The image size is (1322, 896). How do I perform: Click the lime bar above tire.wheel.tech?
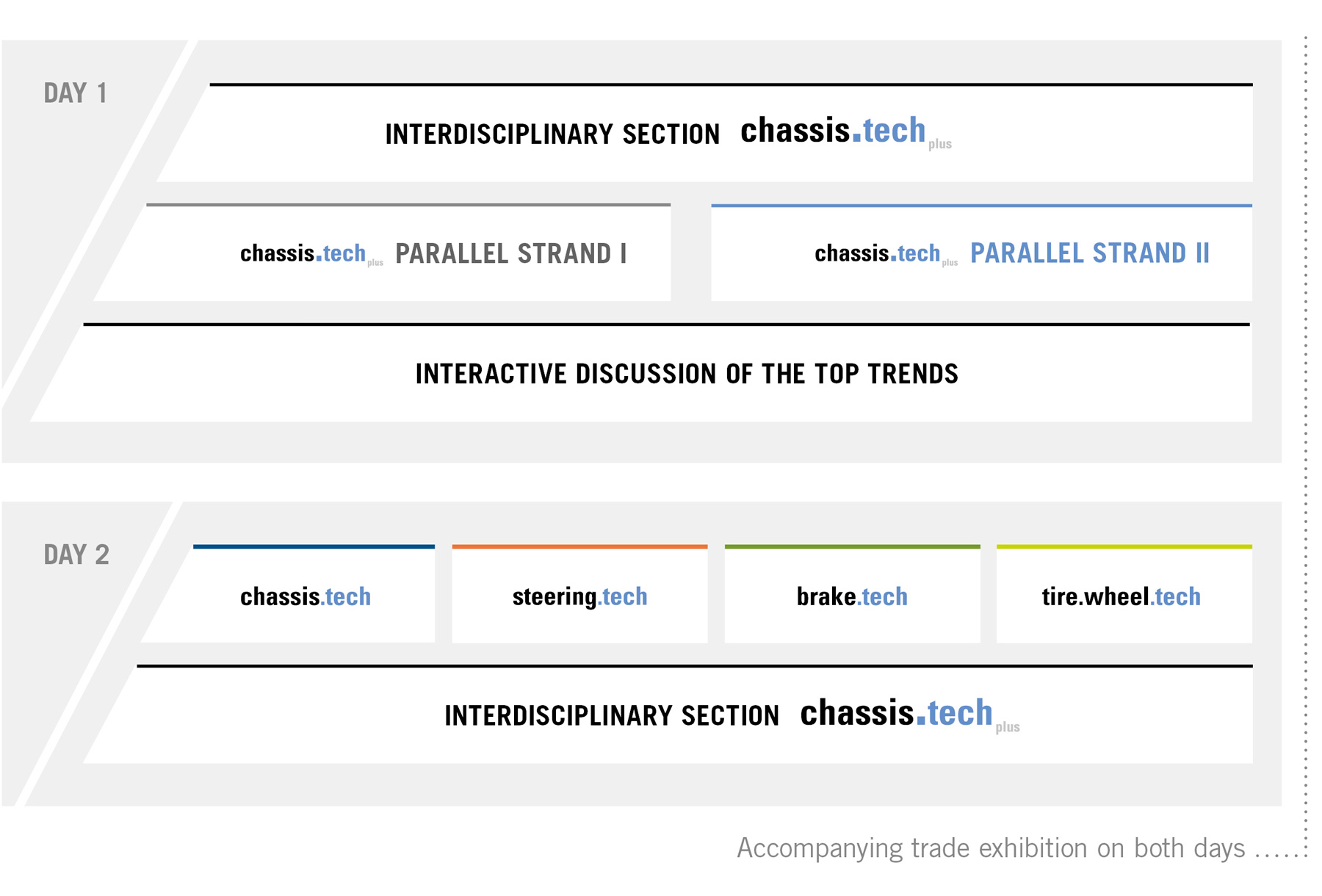[x=1124, y=546]
